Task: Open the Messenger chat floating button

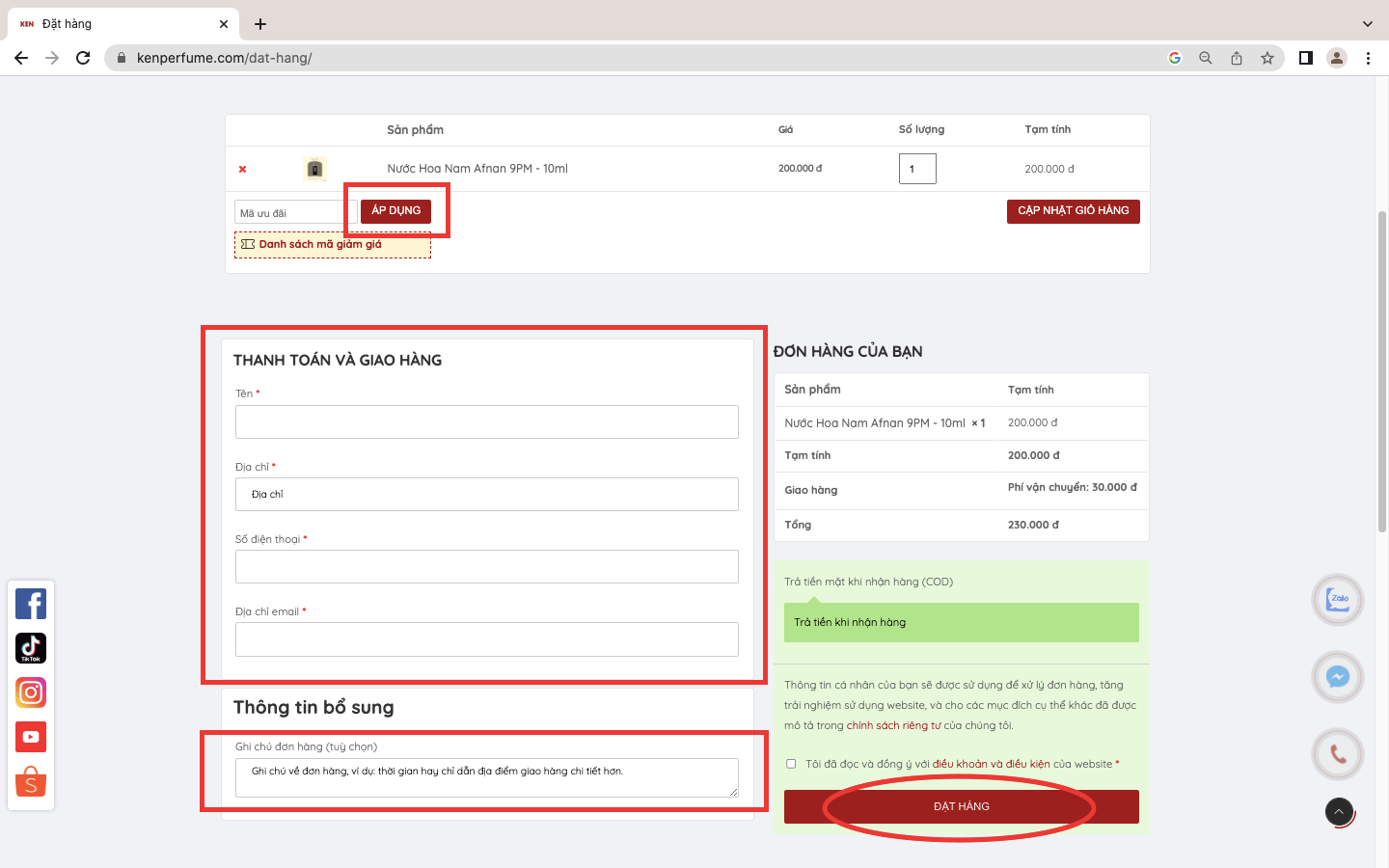Action: [1337, 677]
